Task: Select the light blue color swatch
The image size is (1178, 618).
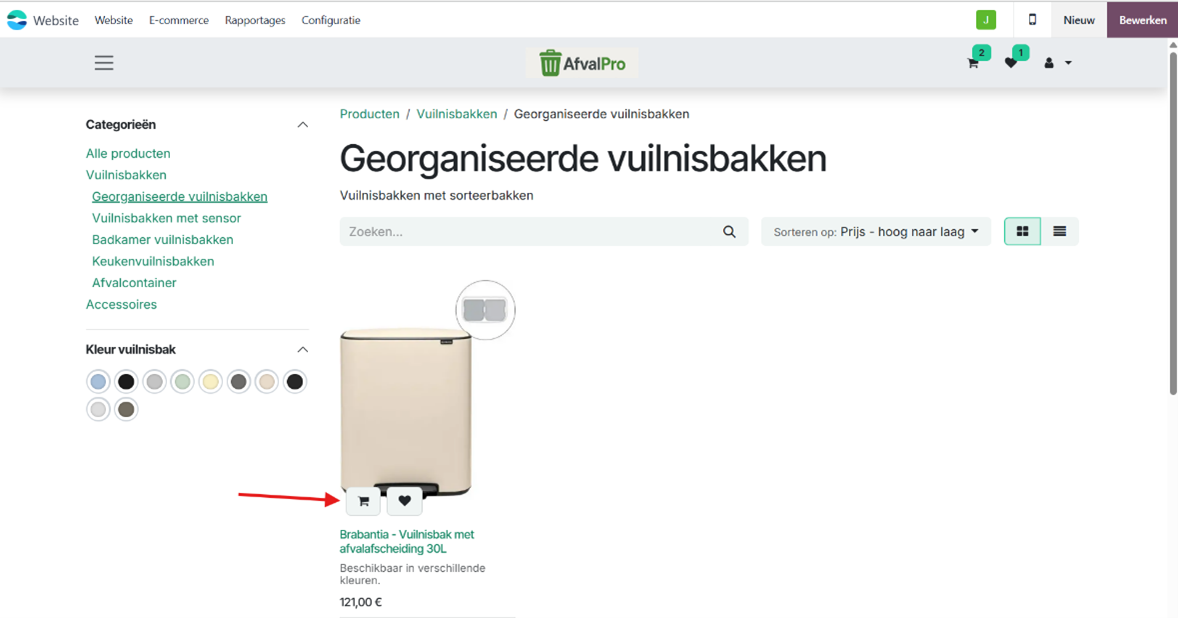Action: [x=98, y=382]
